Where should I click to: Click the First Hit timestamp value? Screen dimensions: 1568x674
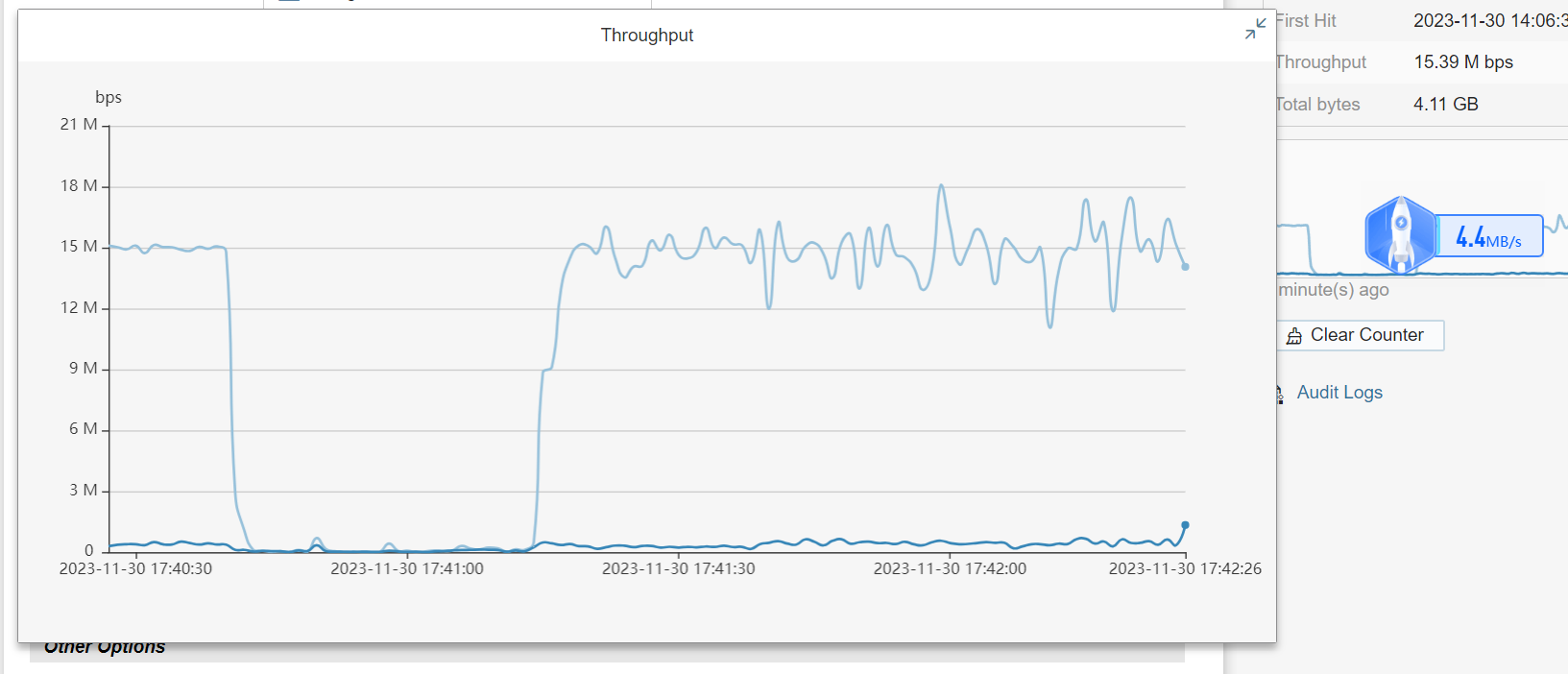coord(1488,21)
